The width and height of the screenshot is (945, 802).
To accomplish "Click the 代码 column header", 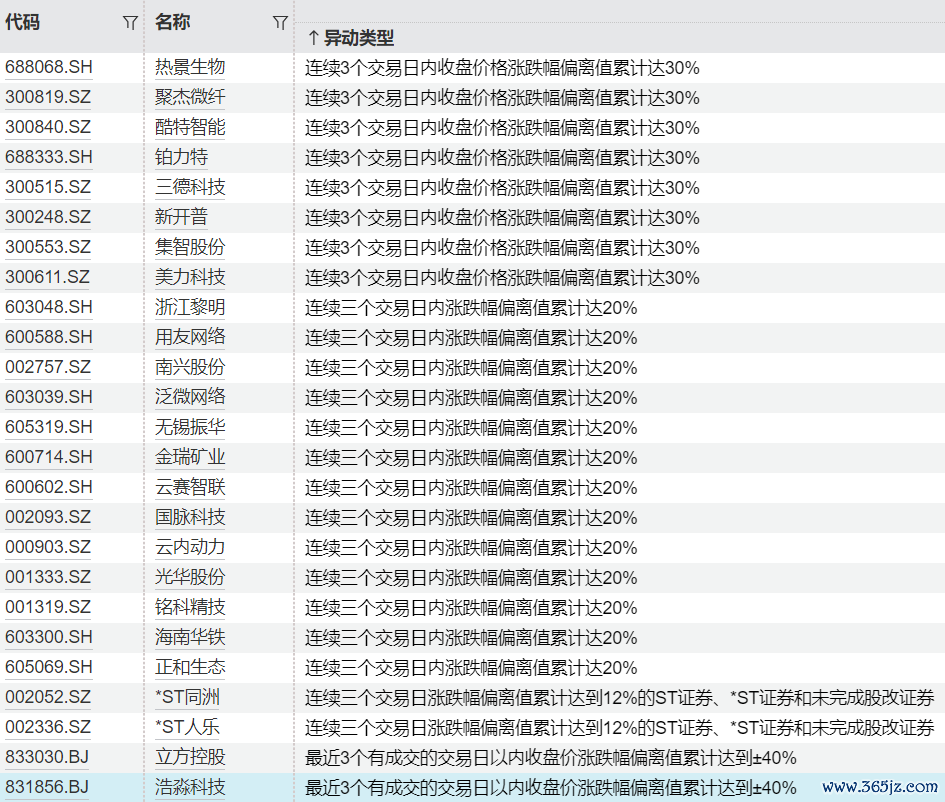I will pos(23,22).
